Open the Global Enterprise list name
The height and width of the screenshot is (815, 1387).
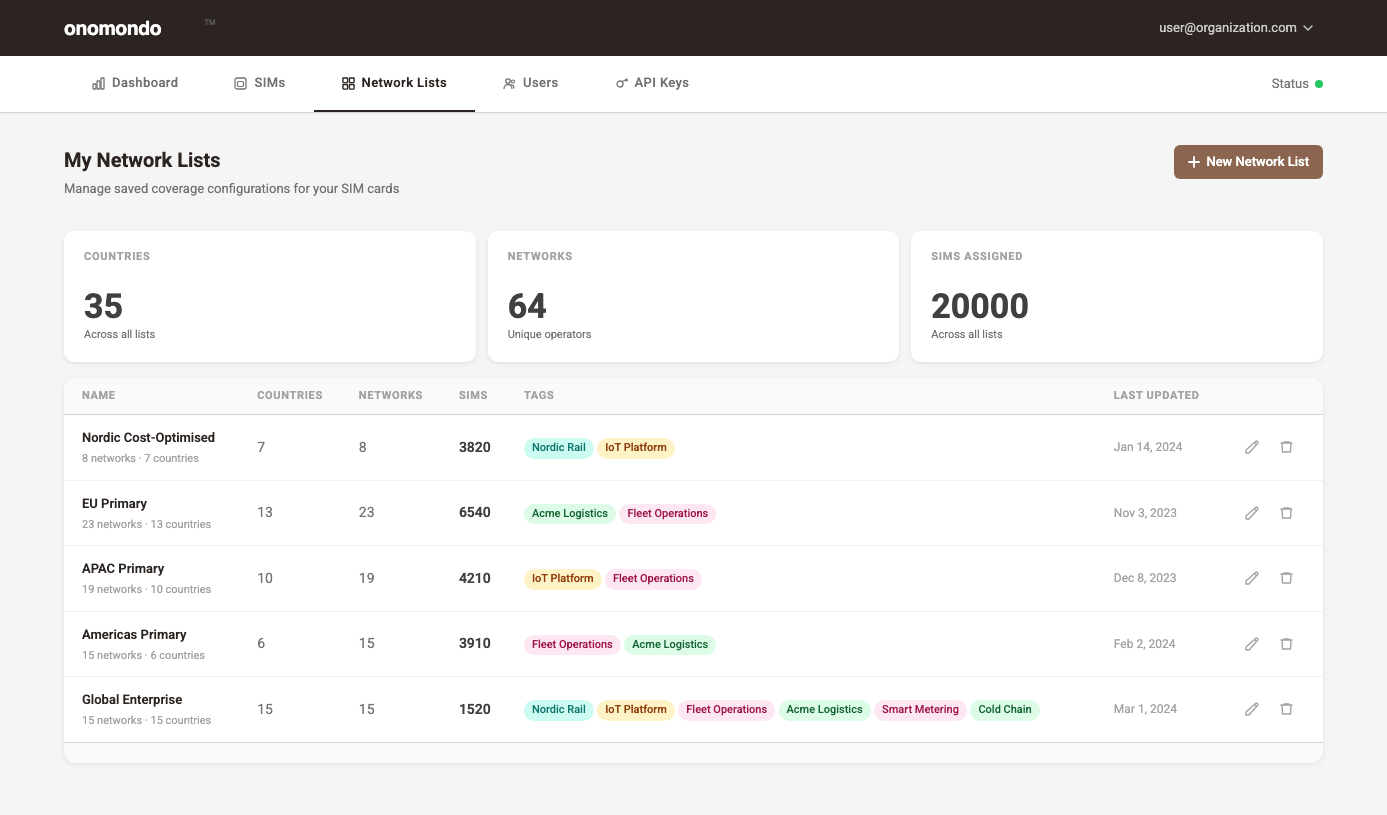[x=132, y=700]
